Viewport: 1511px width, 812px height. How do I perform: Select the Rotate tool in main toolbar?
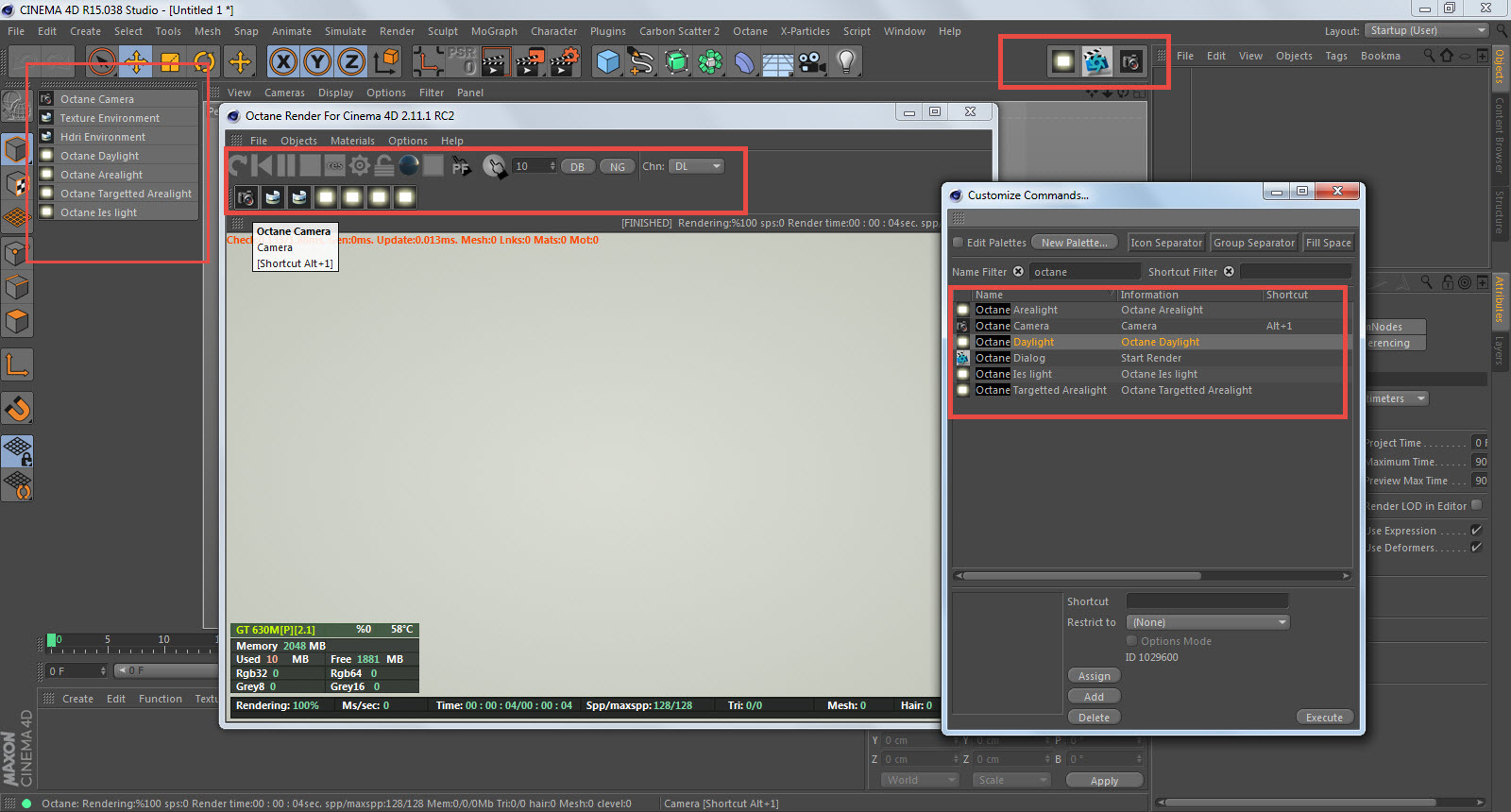(x=204, y=62)
